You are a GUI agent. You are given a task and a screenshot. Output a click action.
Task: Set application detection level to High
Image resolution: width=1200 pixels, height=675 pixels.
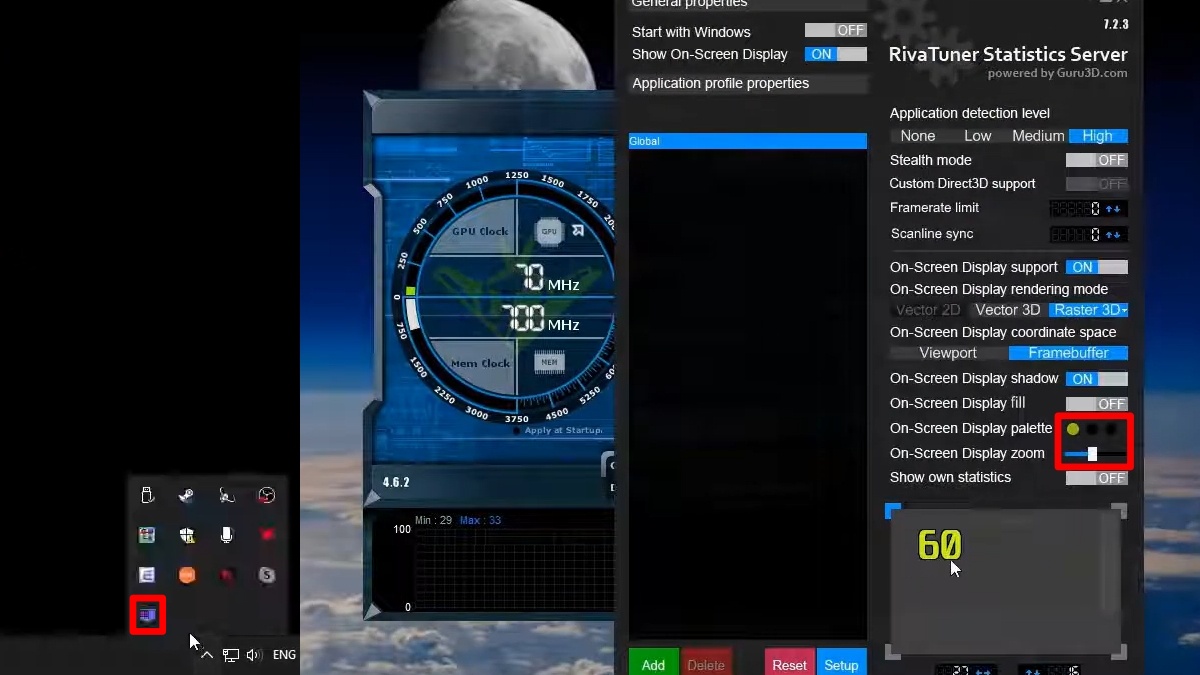coord(1098,136)
